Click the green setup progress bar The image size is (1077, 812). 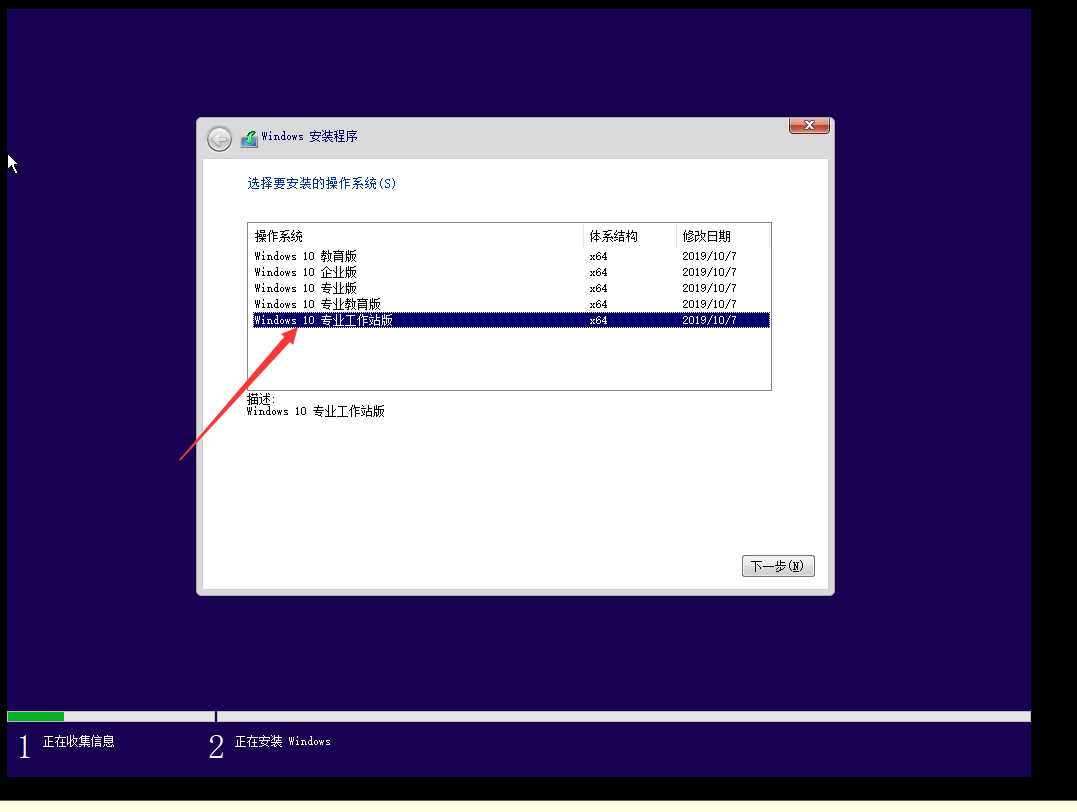(36, 717)
